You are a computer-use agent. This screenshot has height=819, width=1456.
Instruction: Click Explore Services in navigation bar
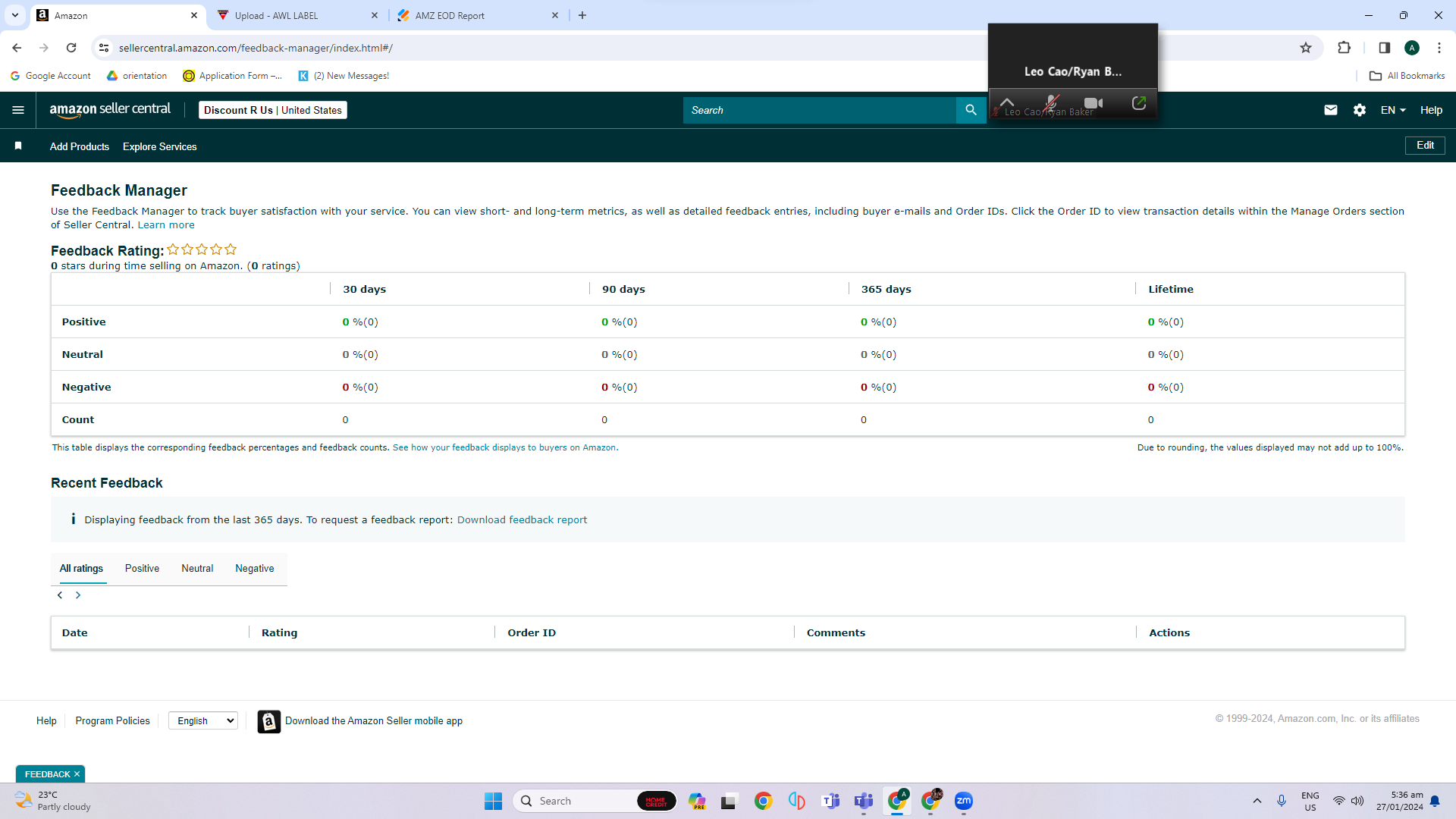click(159, 146)
